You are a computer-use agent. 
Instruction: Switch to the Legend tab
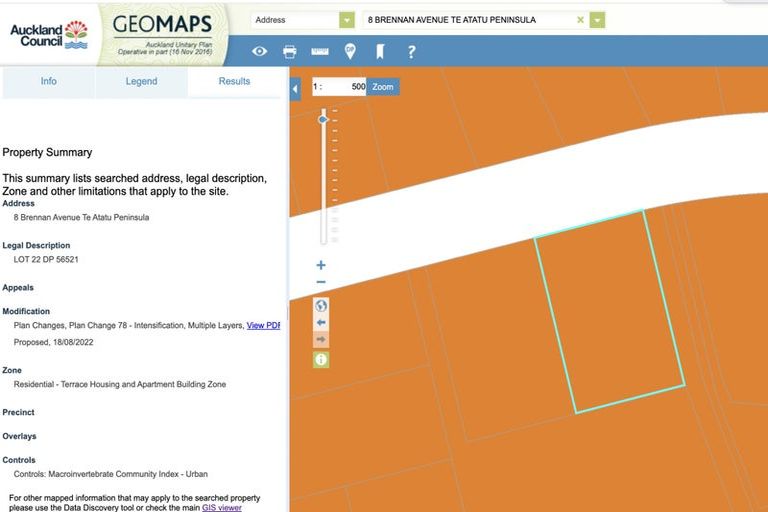[x=141, y=81]
